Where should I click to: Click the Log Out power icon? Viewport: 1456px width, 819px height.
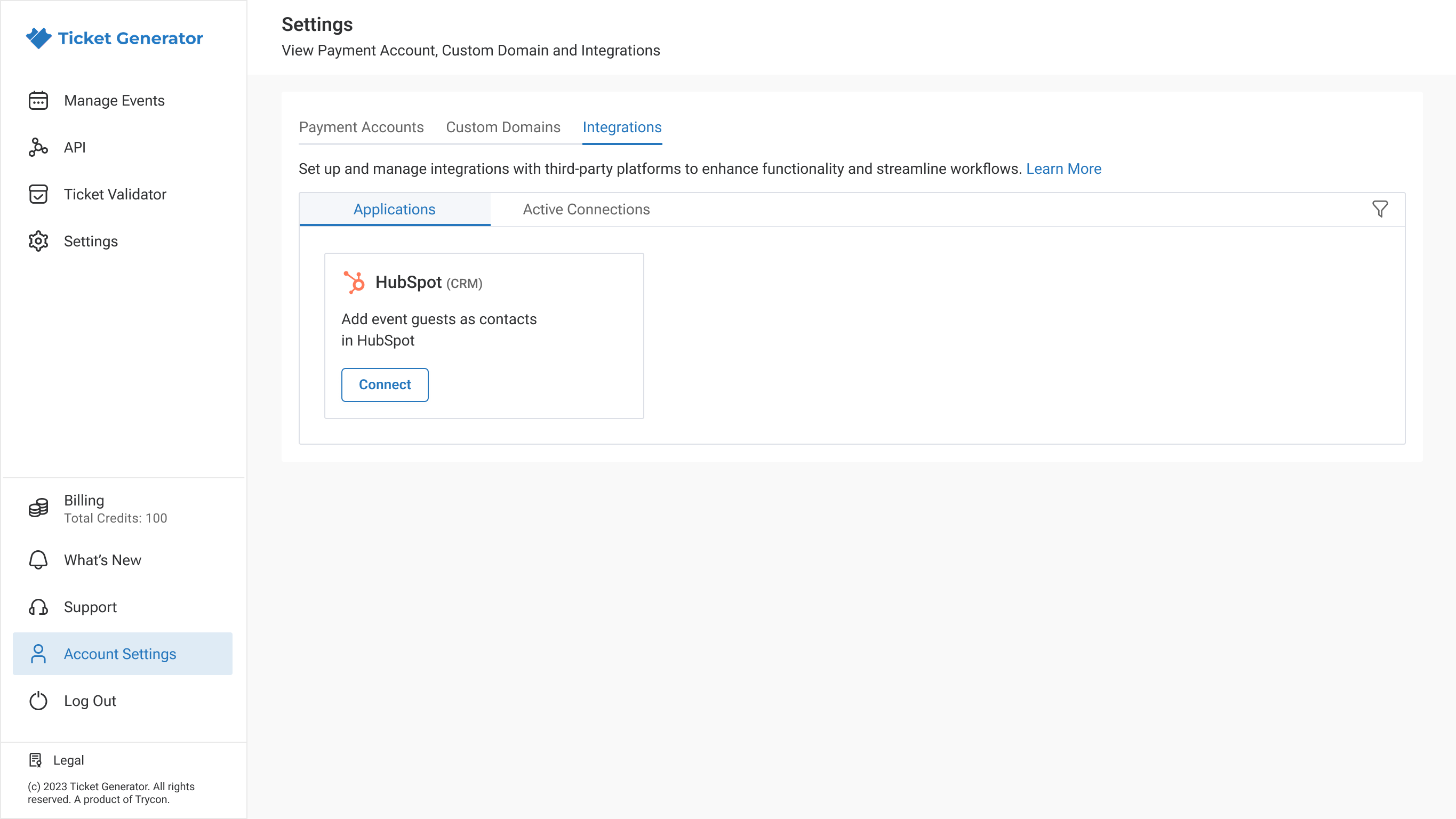[x=37, y=701]
